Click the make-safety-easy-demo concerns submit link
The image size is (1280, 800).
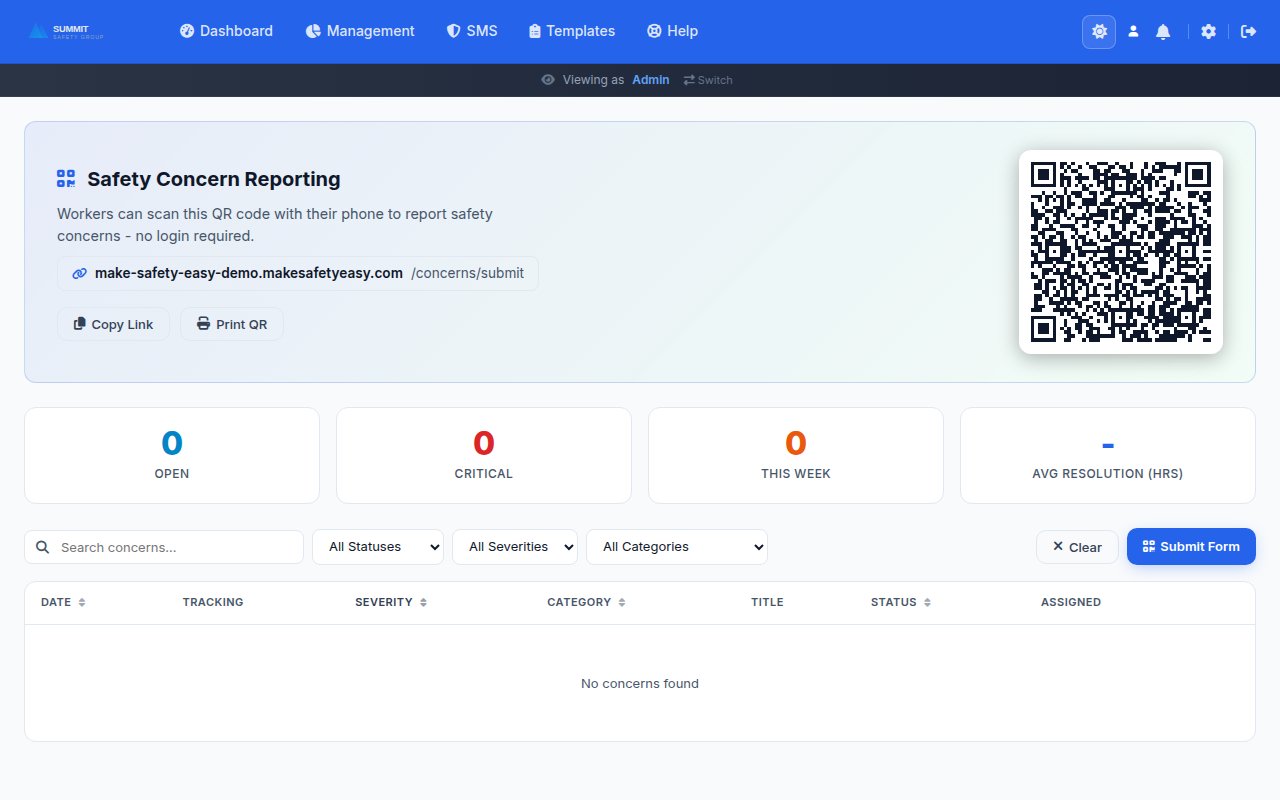[x=298, y=273]
